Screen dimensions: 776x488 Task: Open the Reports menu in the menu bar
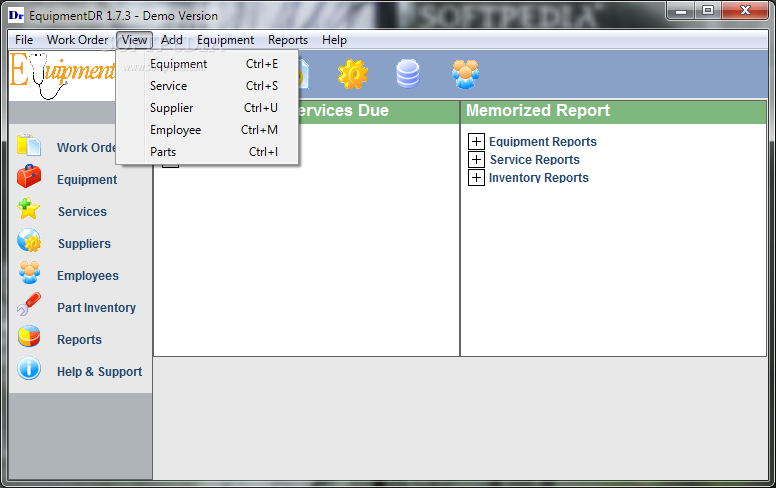coord(288,40)
